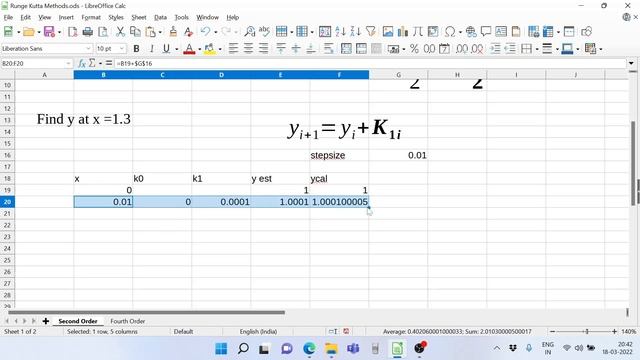Viewport: 640px width, 360px height.
Task: Open the Font Name dropdown Liberation Sans
Action: [x=88, y=49]
